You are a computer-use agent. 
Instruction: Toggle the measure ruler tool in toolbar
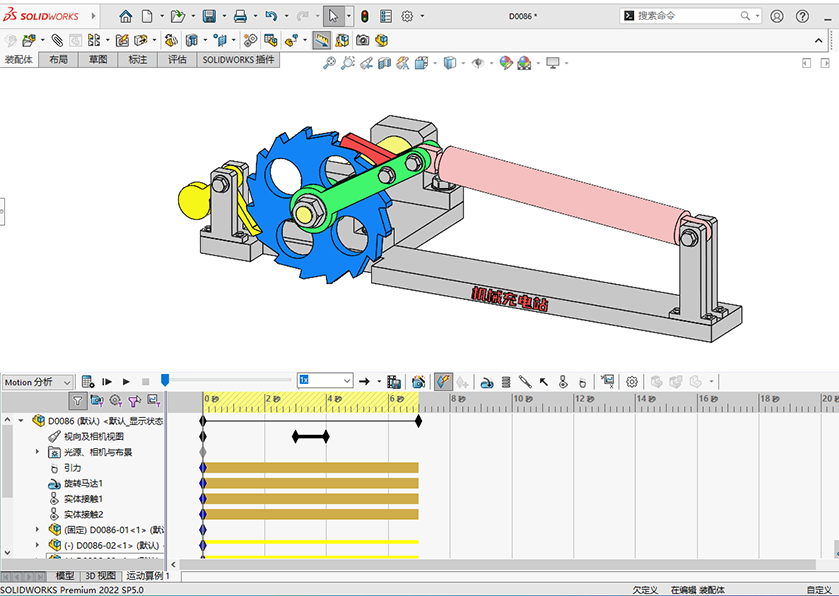pyautogui.click(x=321, y=40)
